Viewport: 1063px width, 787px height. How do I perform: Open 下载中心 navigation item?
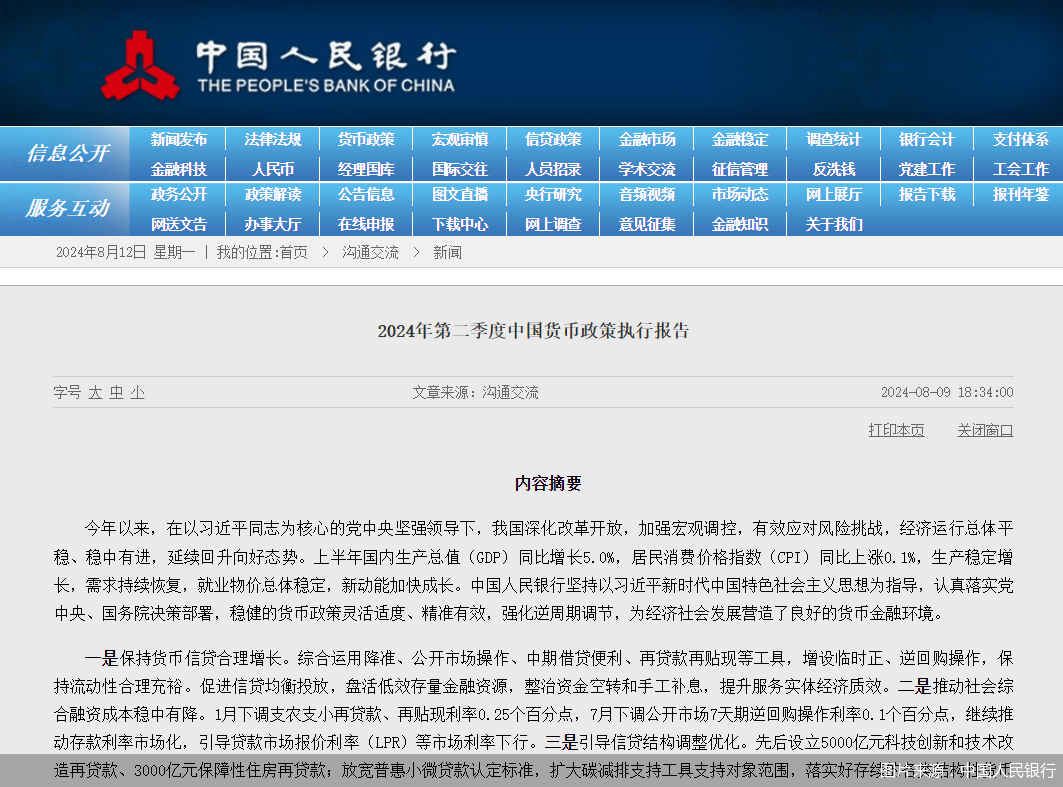click(460, 224)
